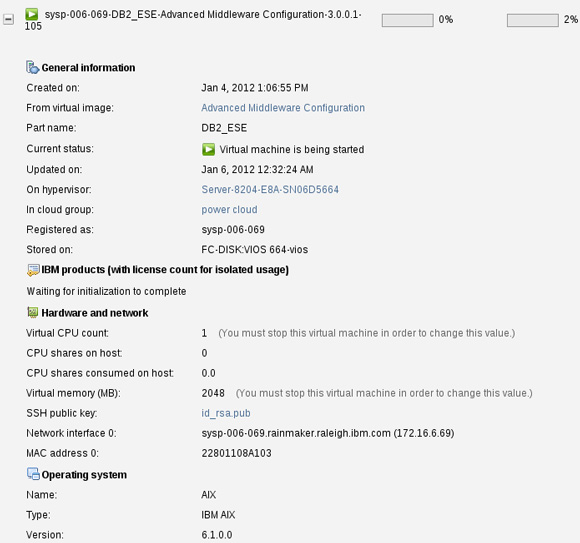The image size is (580, 543).
Task: Click the General information section icon
Action: tap(33, 68)
